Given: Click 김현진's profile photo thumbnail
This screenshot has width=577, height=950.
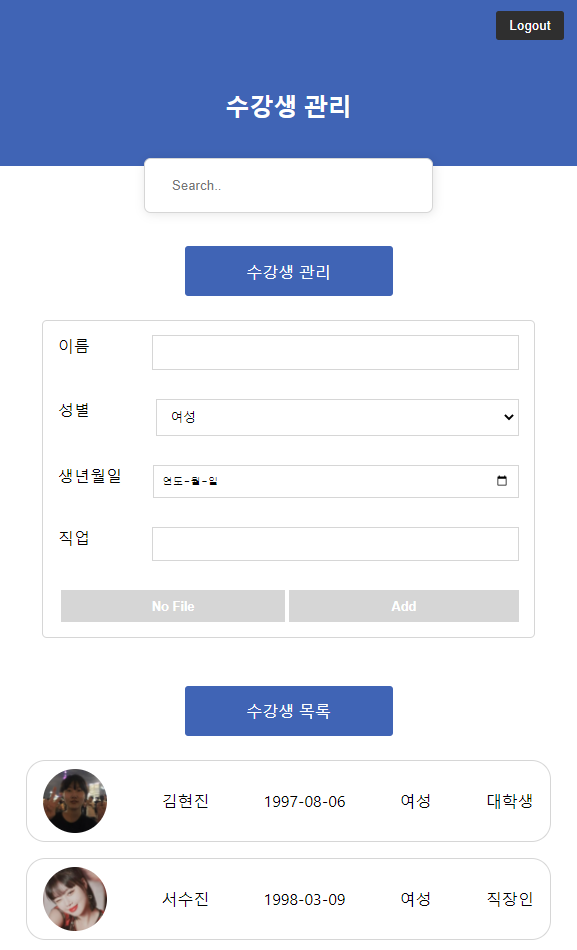Looking at the screenshot, I should 74,801.
